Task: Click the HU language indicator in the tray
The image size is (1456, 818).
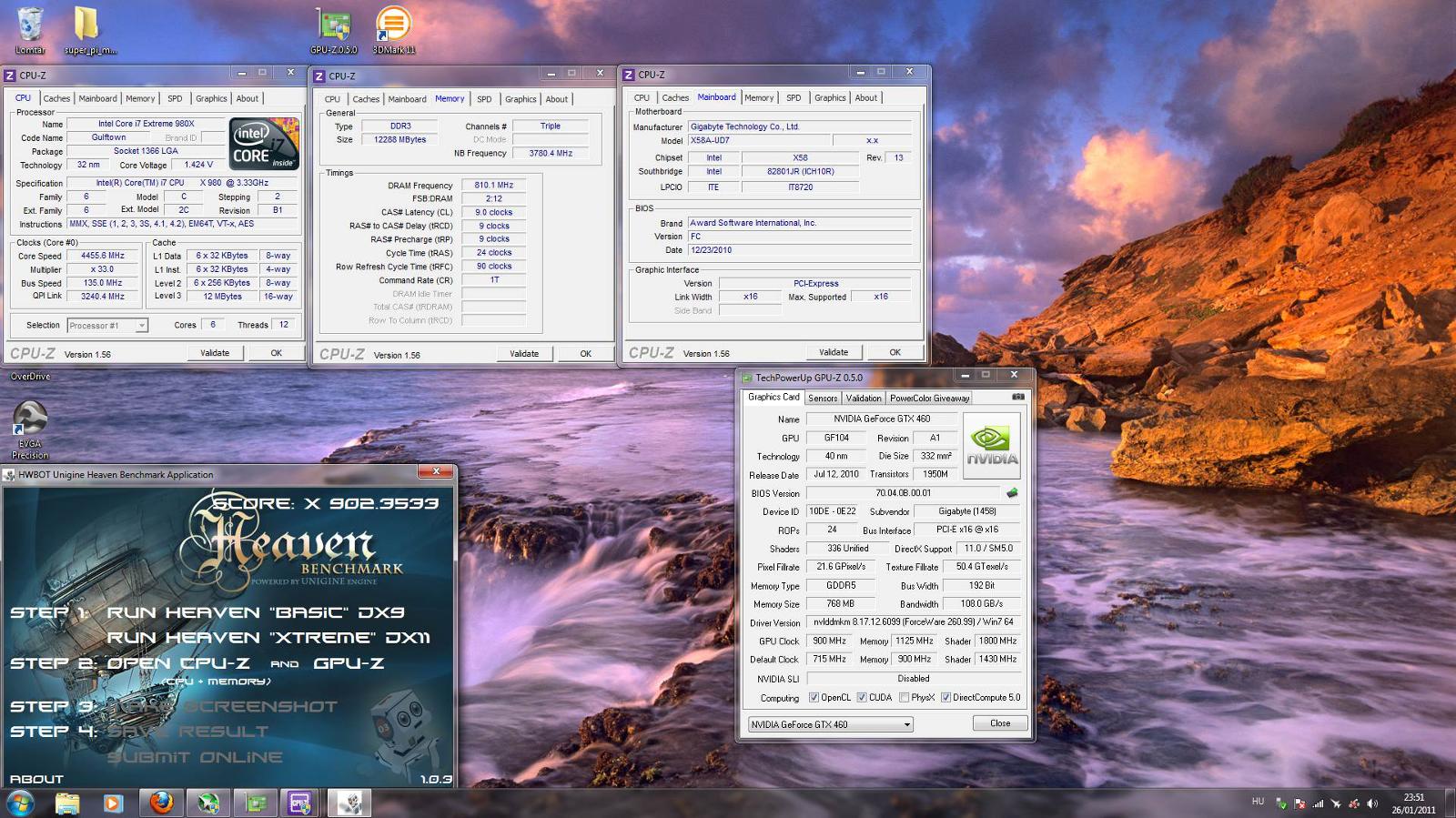Action: [x=1258, y=802]
